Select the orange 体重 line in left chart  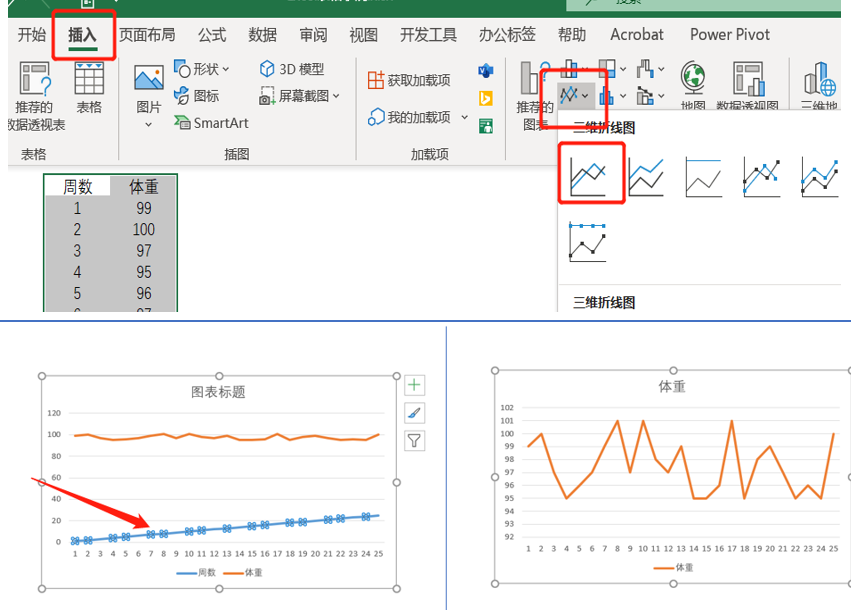pyautogui.click(x=228, y=436)
